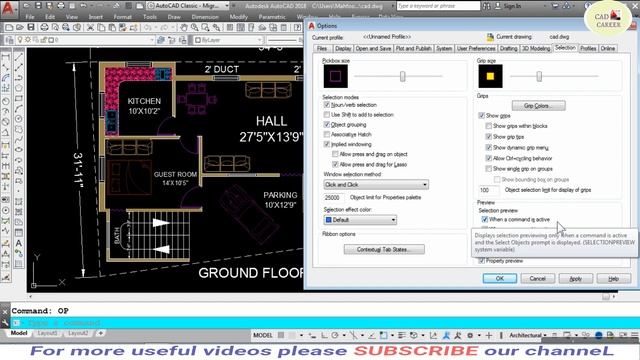Click the New drawing icon in the Standard toolbar

coord(9,27)
